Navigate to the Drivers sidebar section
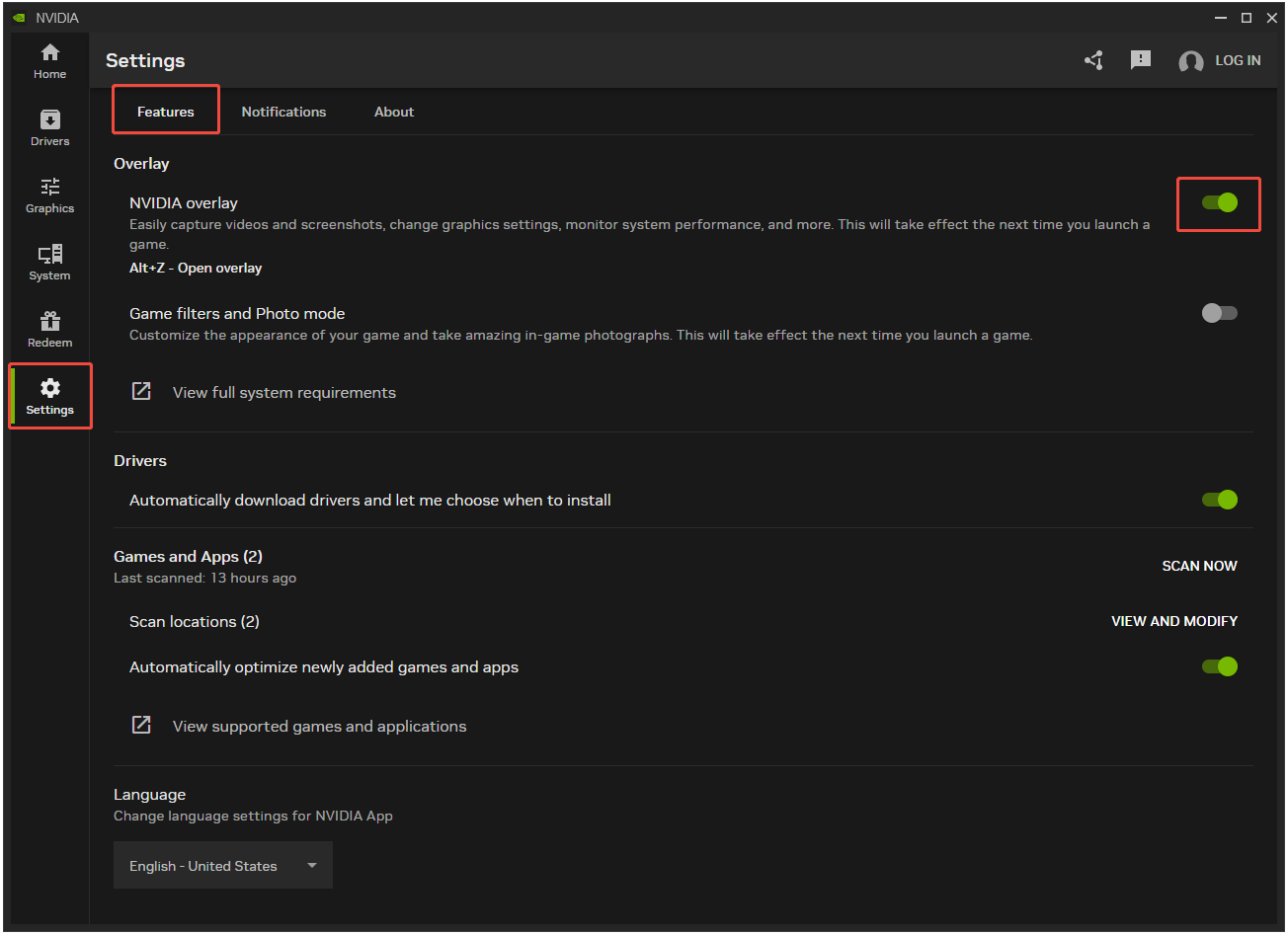Image resolution: width=1288 pixels, height=936 pixels. coord(49,128)
